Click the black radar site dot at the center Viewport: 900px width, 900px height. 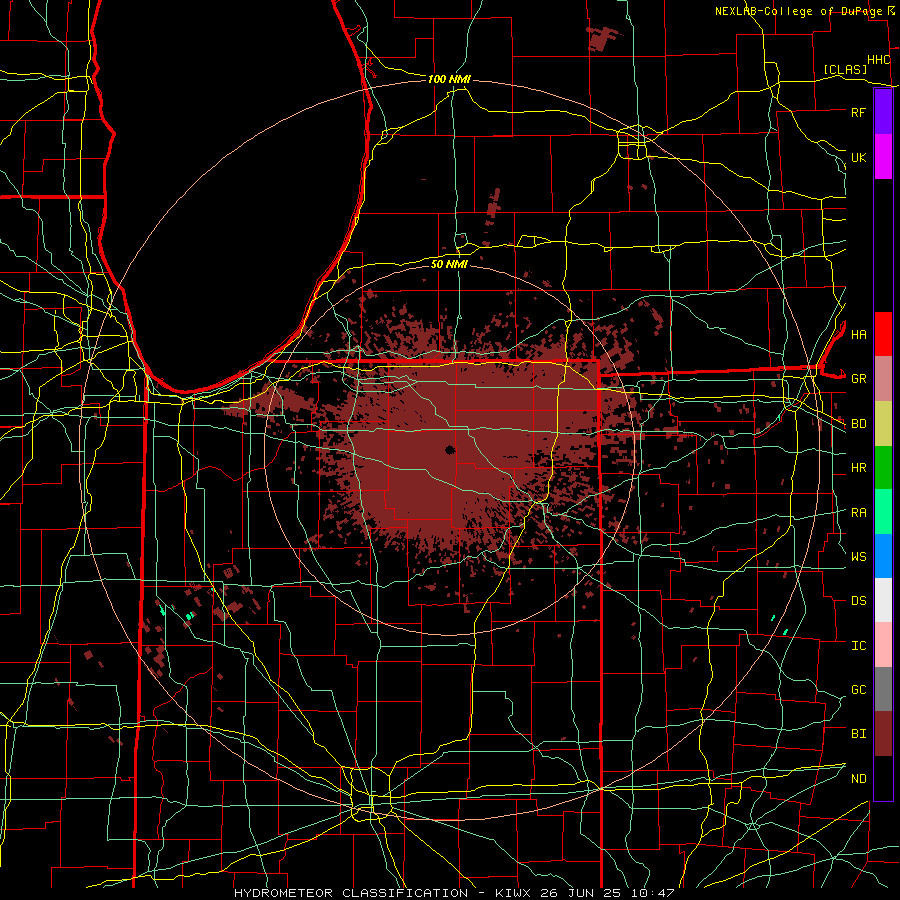point(449,450)
